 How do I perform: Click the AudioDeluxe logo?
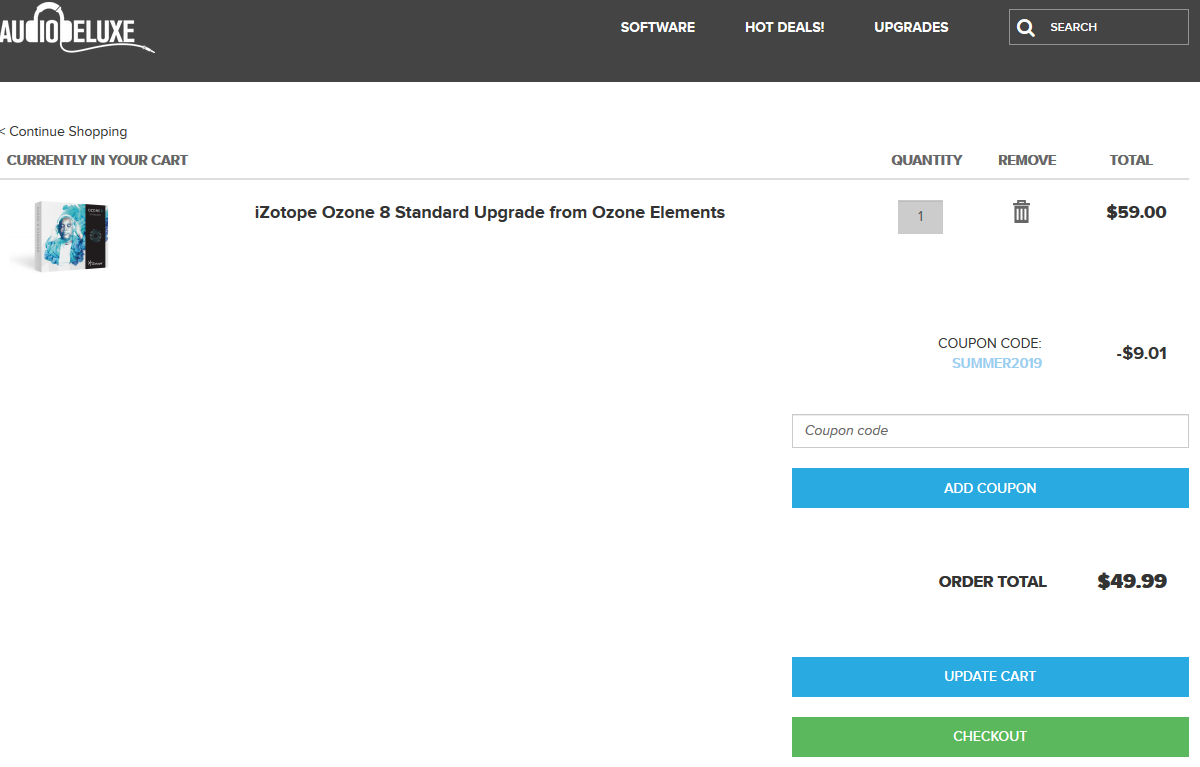pos(76,28)
